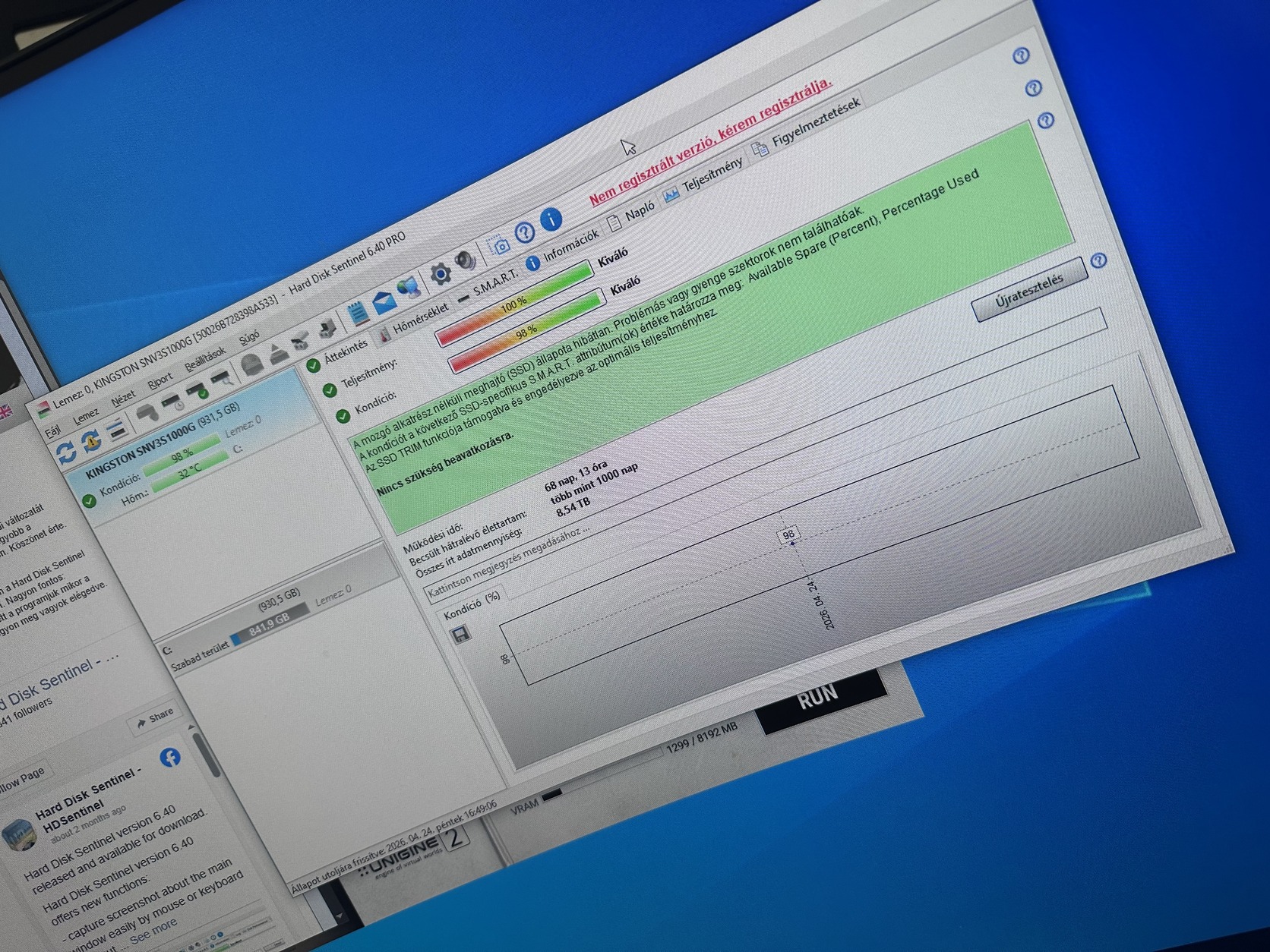Click the Facebook logo icon in the browser window

click(170, 757)
